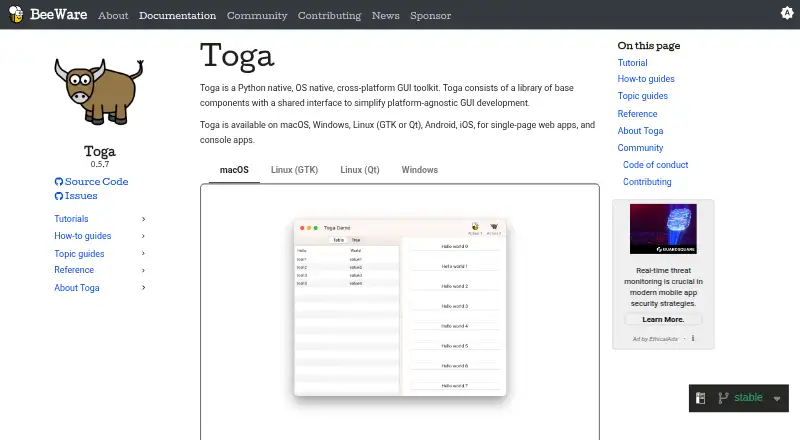
Task: Click the Ad by EthicalAds link
Action: tap(656, 339)
